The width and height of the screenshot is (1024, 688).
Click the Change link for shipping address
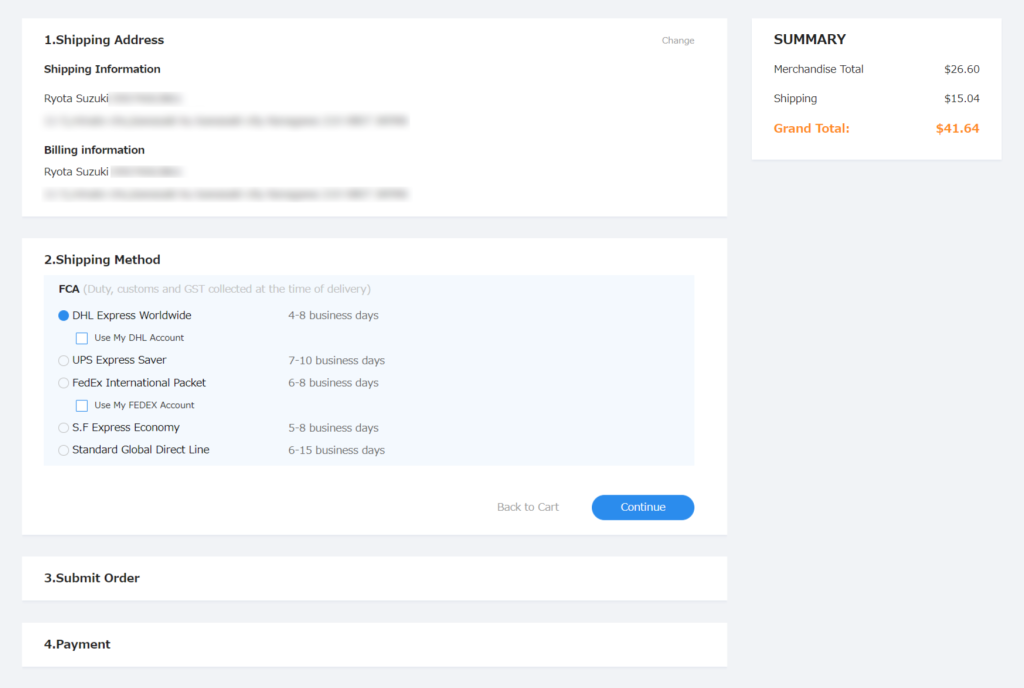coord(677,41)
